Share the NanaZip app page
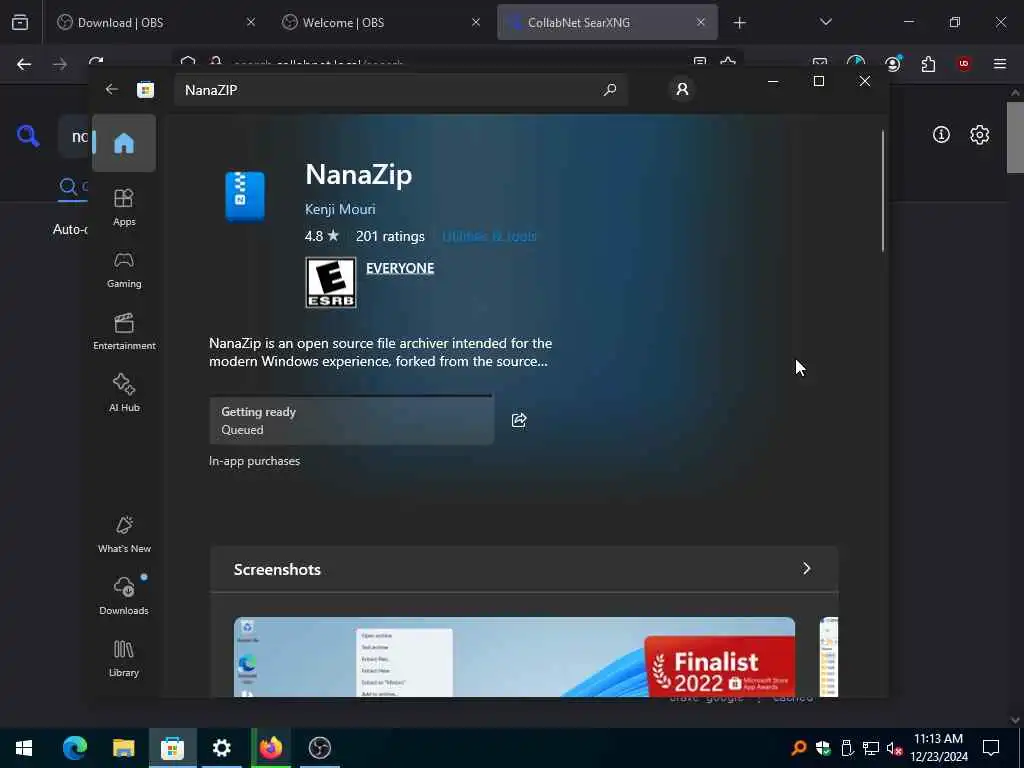The image size is (1024, 768). point(519,420)
